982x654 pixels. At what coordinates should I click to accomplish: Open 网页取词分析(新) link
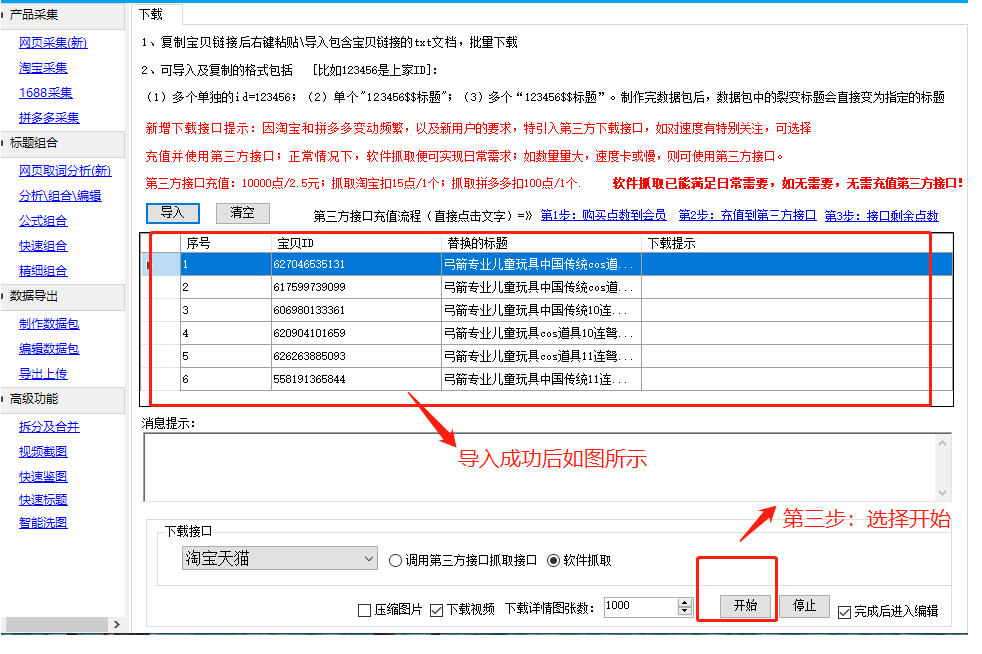(65, 170)
